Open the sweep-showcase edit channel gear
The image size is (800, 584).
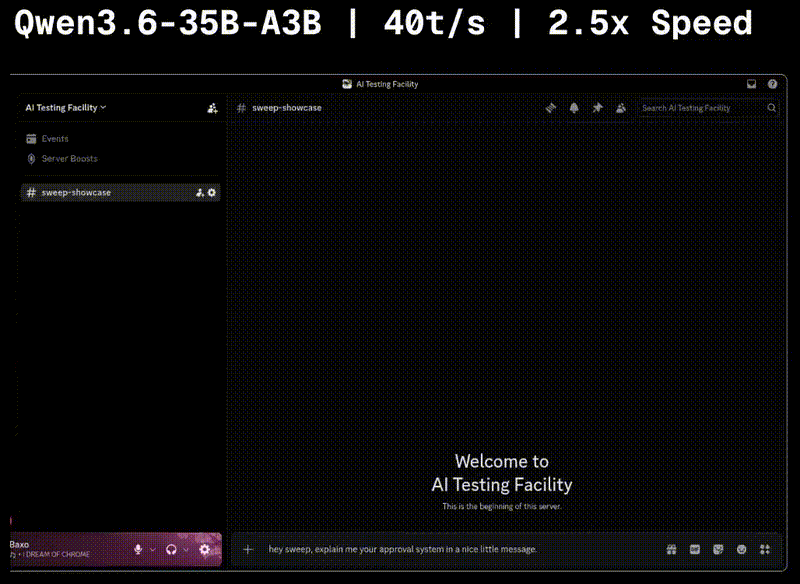[x=212, y=193]
